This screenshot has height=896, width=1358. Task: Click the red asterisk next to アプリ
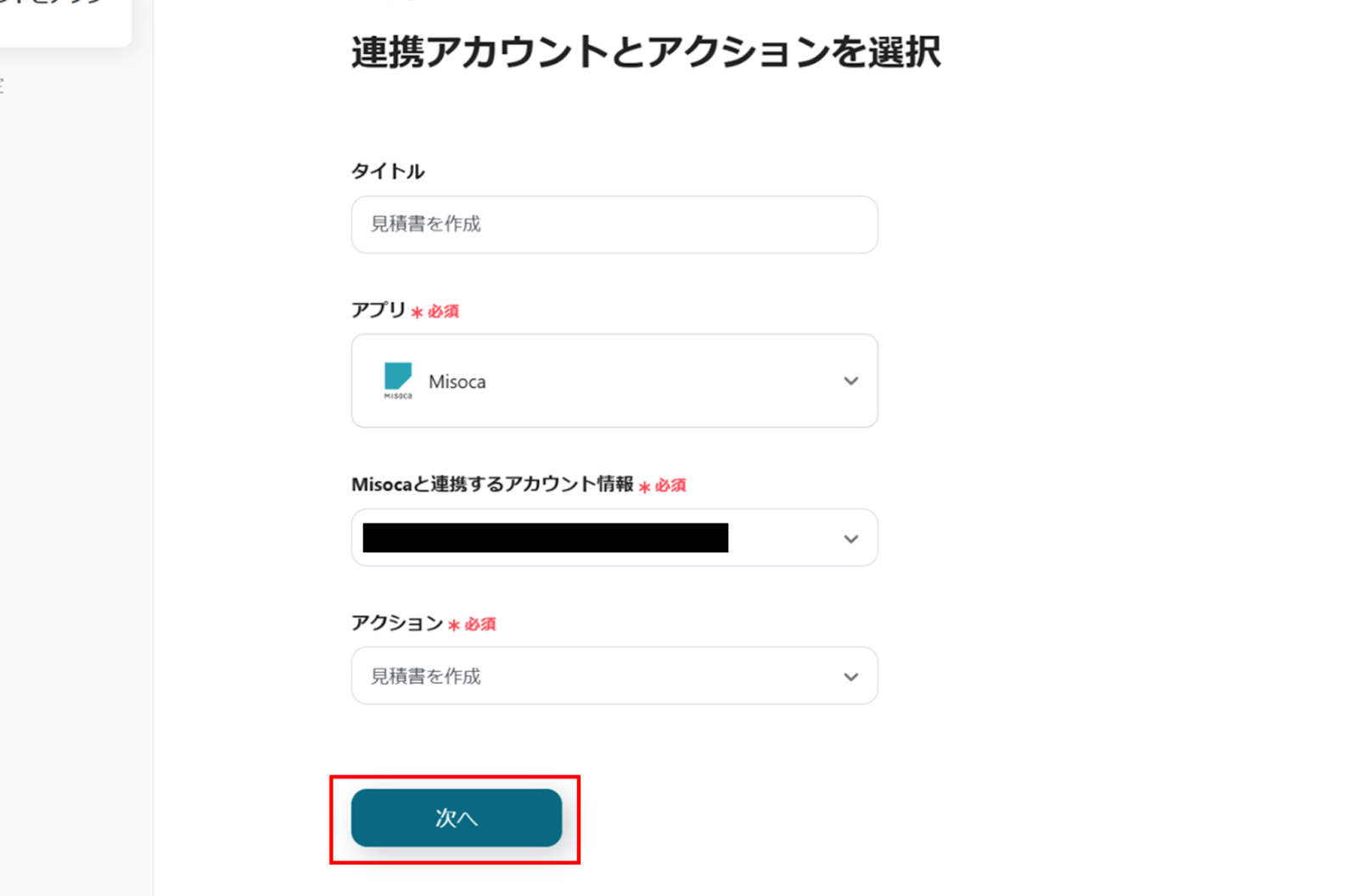pyautogui.click(x=417, y=313)
